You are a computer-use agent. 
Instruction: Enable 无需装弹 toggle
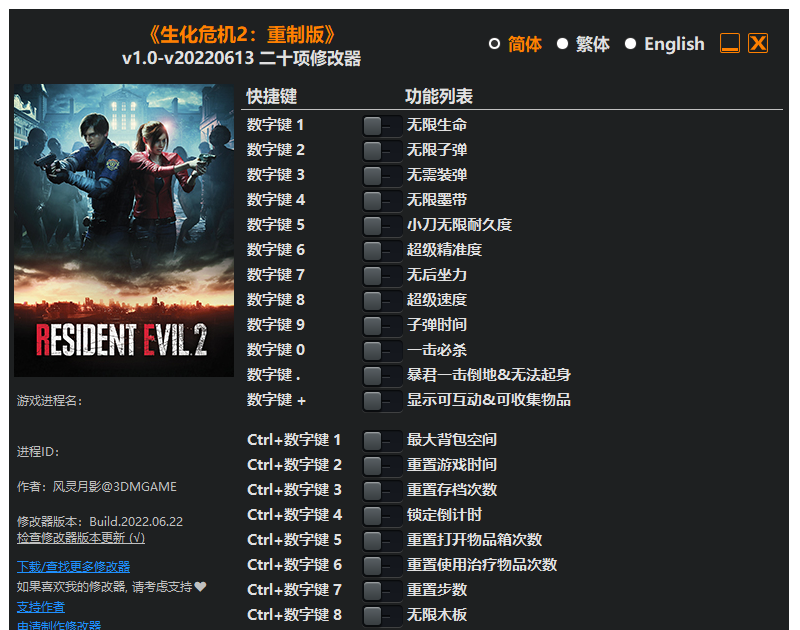382,175
